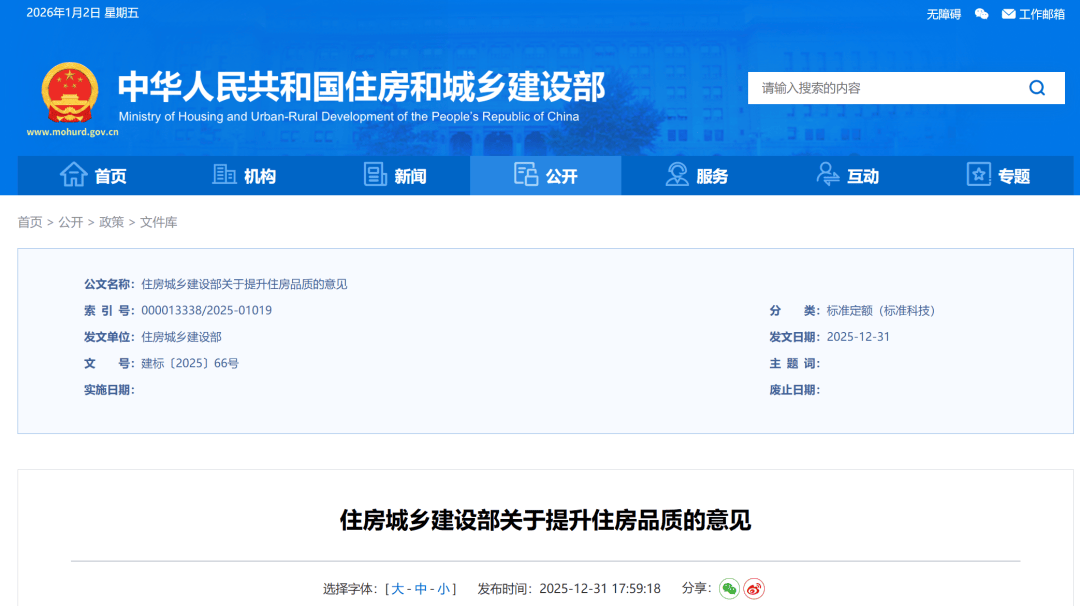Select the 公开 navigation tab
The width and height of the screenshot is (1080, 606).
coord(546,176)
